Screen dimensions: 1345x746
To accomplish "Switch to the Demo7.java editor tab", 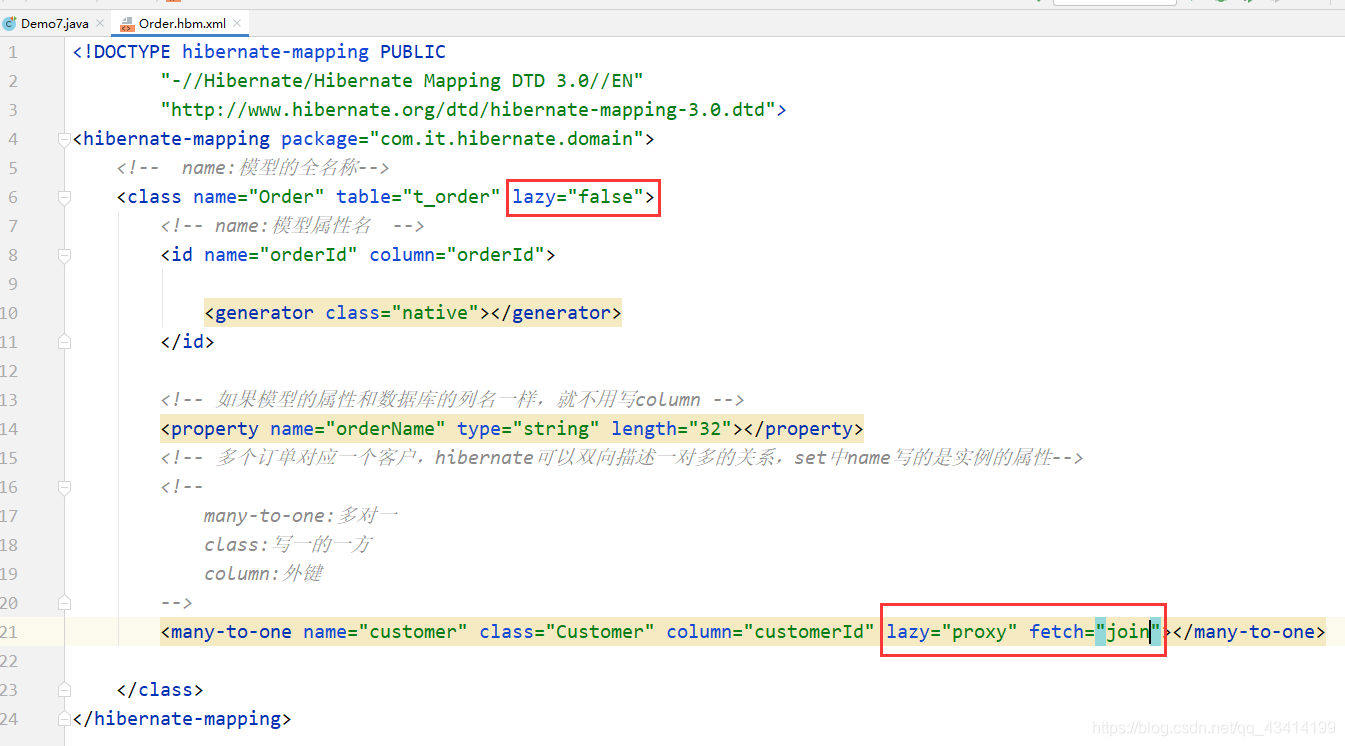I will (x=55, y=23).
